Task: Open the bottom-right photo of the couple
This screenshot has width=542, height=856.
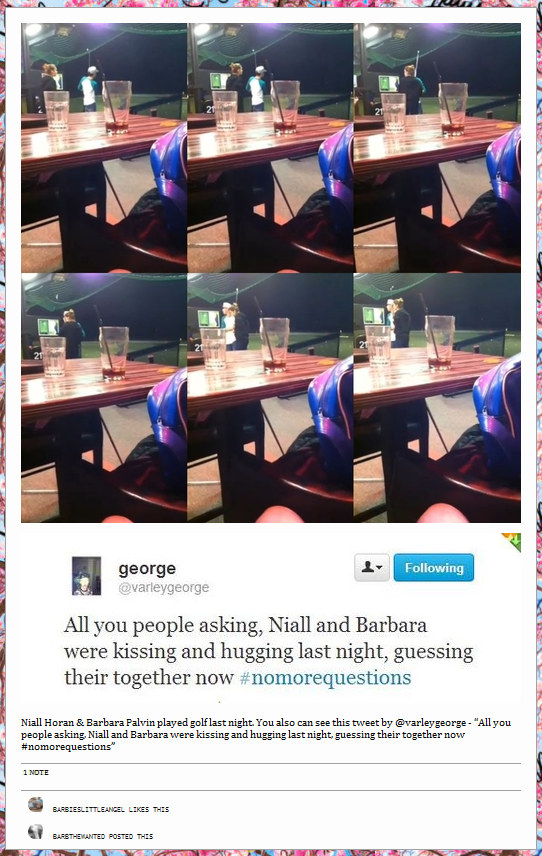Action: tap(437, 398)
